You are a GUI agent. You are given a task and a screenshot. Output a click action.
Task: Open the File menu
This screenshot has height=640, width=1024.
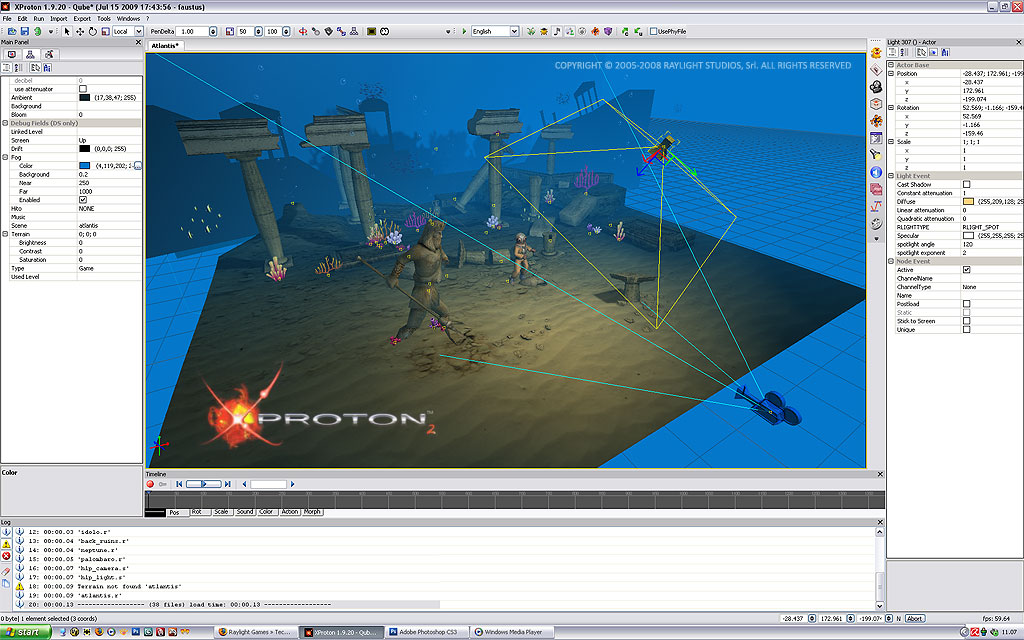click(7, 19)
